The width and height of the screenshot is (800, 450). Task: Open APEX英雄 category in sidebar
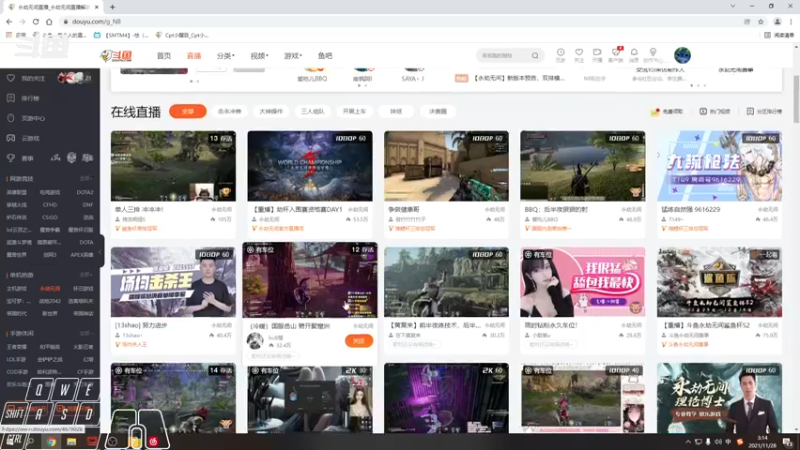point(82,255)
